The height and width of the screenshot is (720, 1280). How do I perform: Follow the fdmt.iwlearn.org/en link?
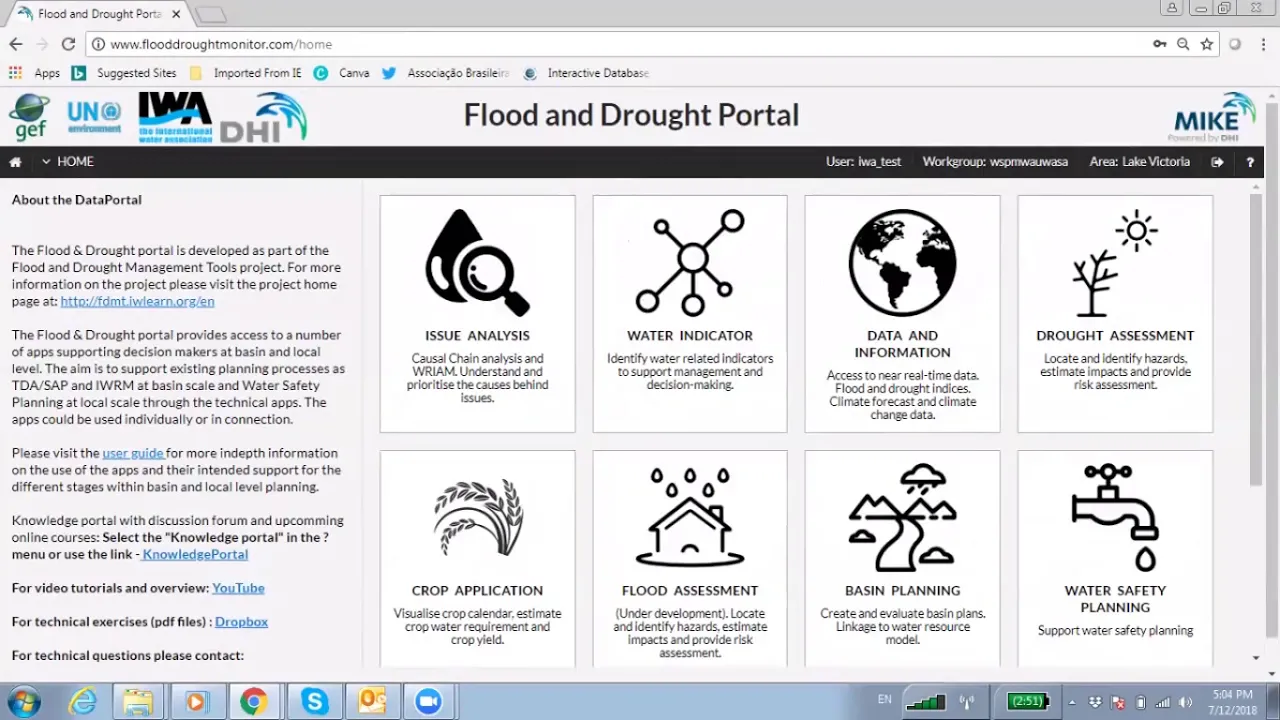(x=137, y=301)
